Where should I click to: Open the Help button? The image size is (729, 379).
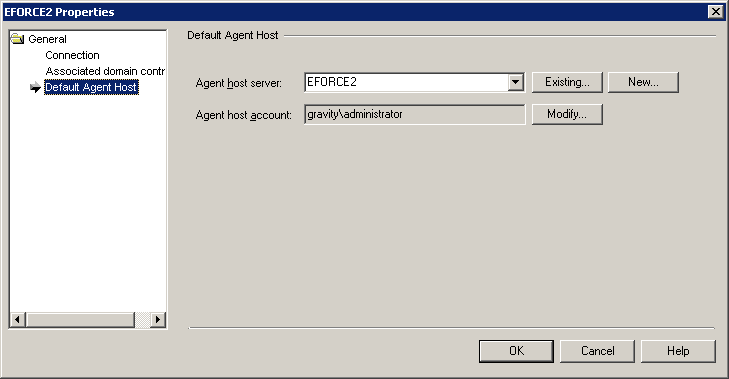pos(678,351)
